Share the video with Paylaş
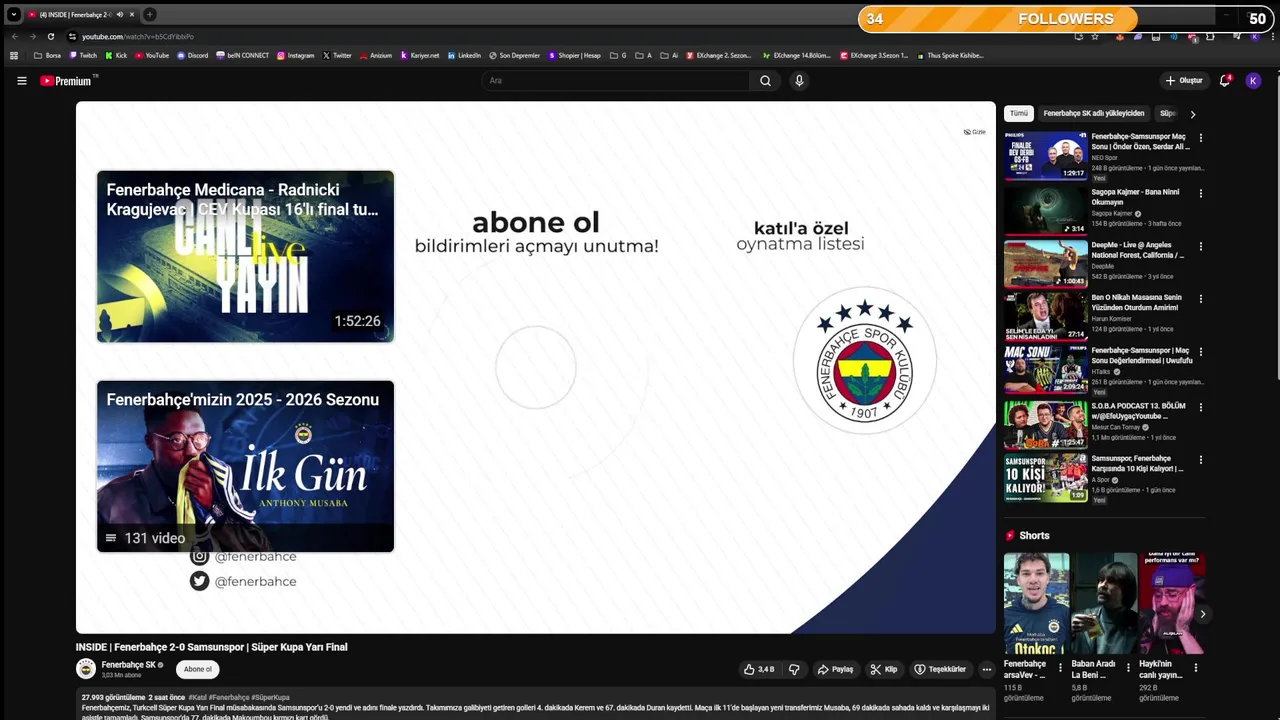 pos(835,669)
